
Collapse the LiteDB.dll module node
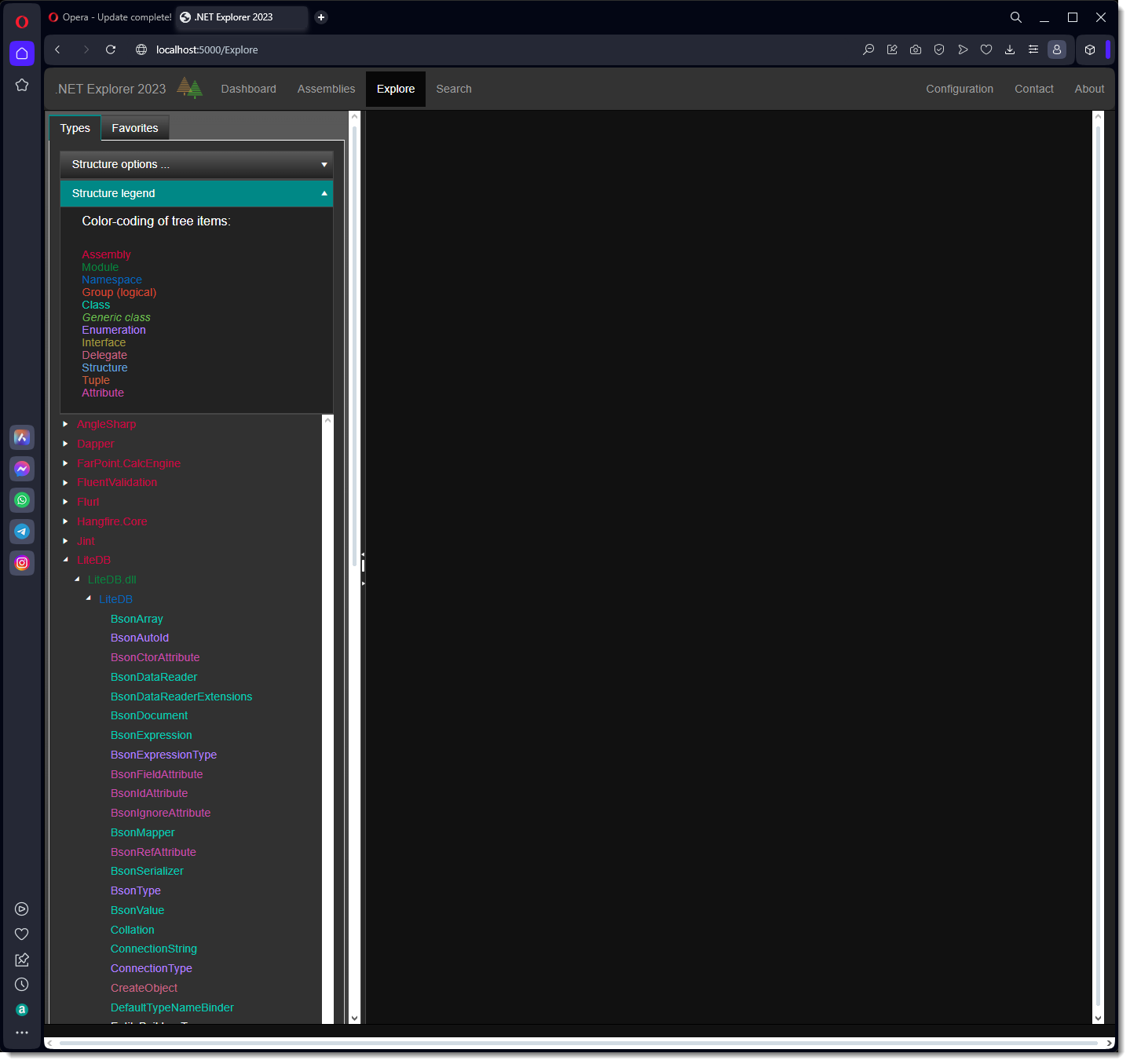(77, 580)
